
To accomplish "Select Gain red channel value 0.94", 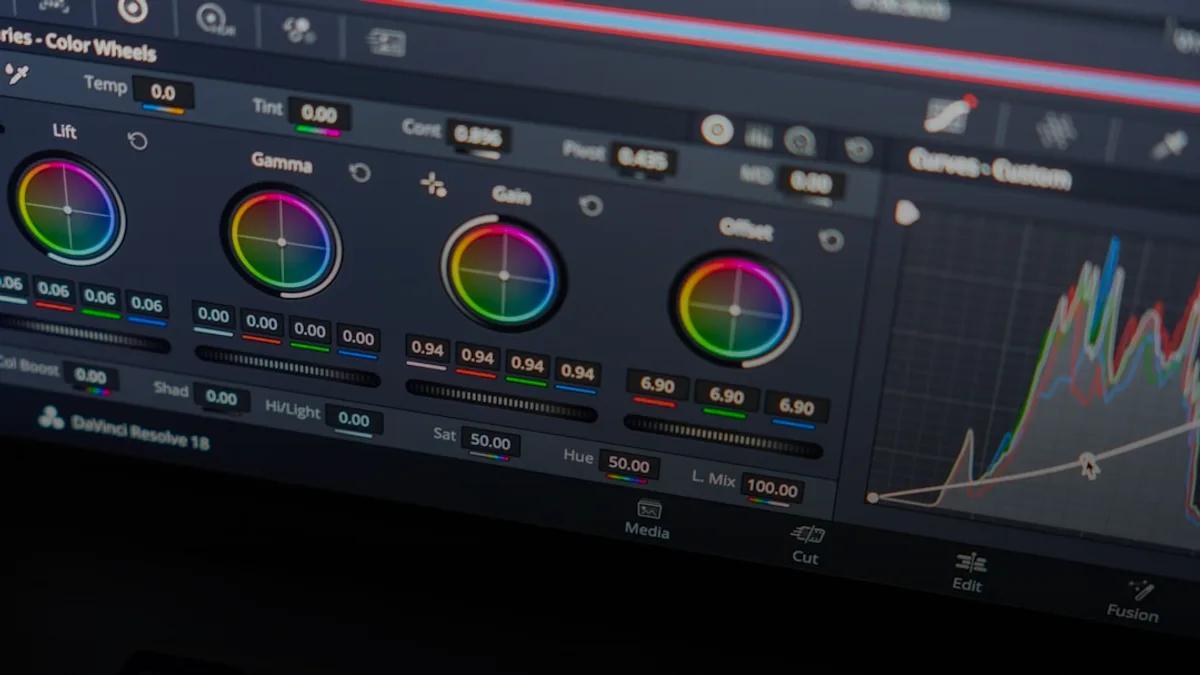I will point(477,357).
